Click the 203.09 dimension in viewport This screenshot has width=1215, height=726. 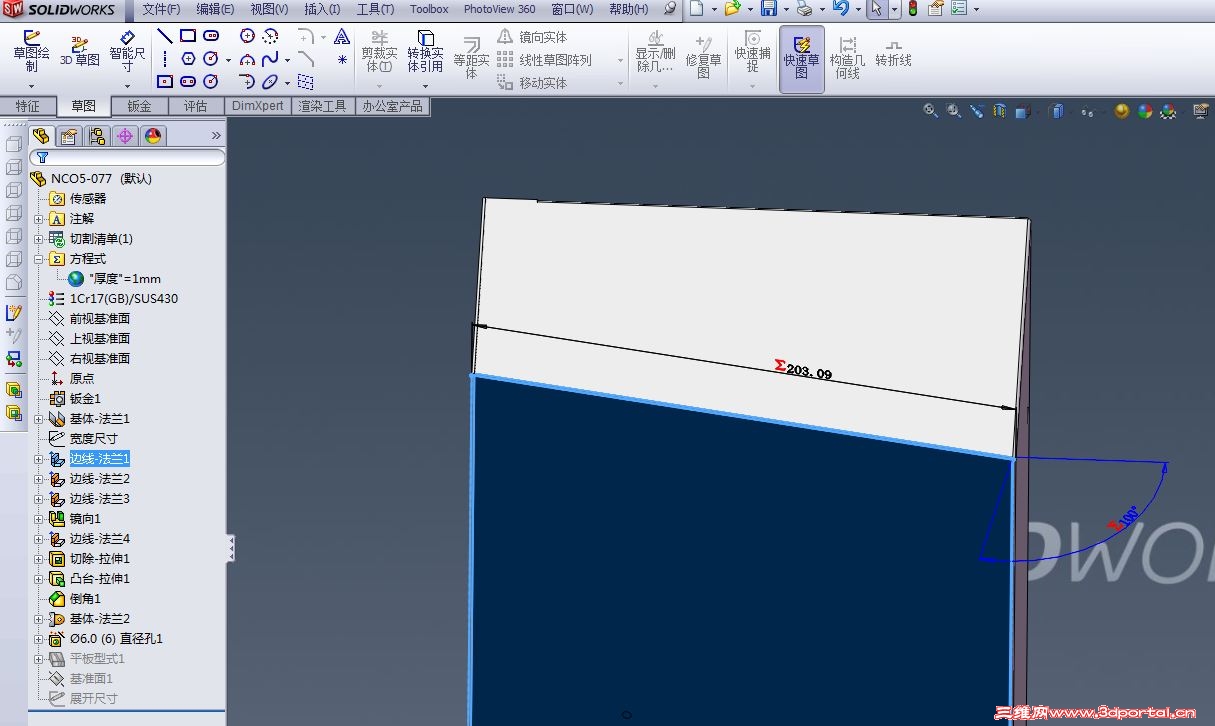tap(809, 372)
